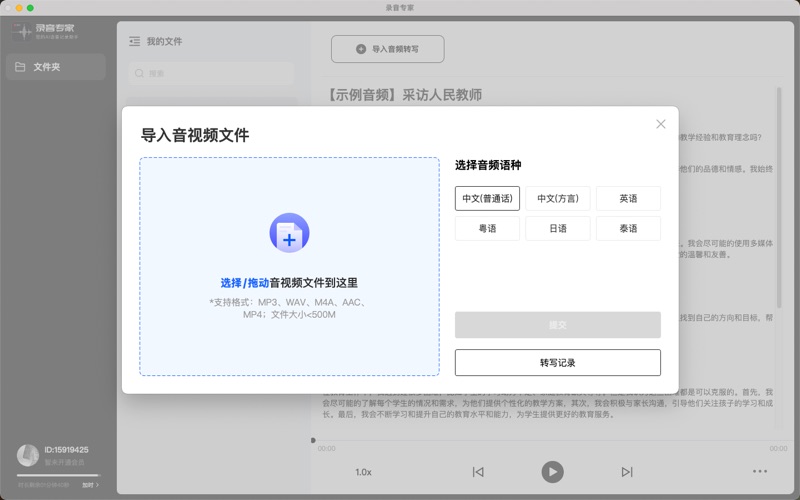
Task: Select 泰语 language option
Action: pyautogui.click(x=628, y=229)
